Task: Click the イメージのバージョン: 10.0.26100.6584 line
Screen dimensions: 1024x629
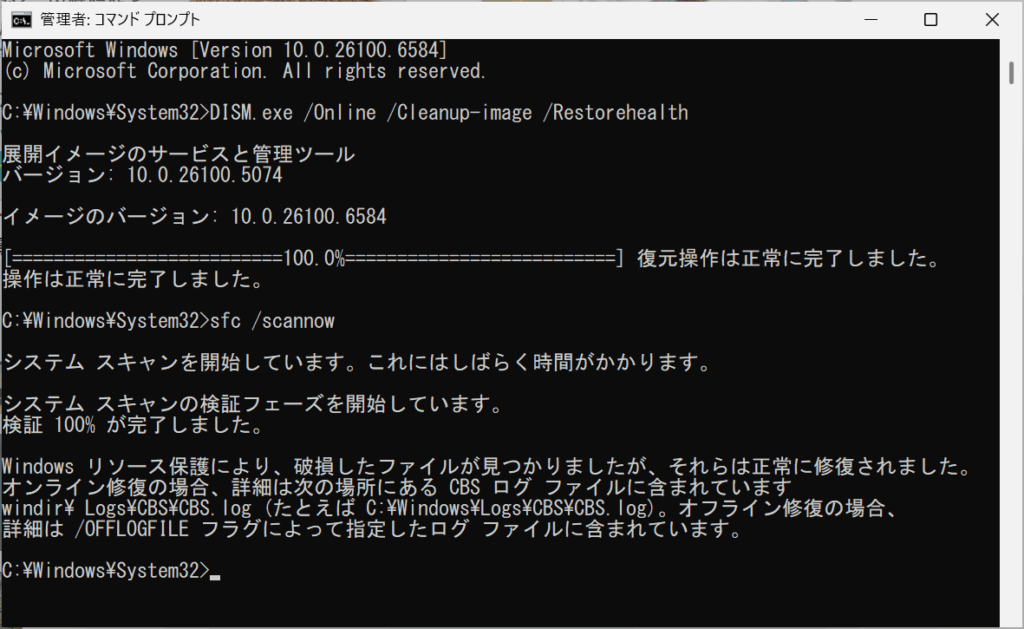Action: 195,217
